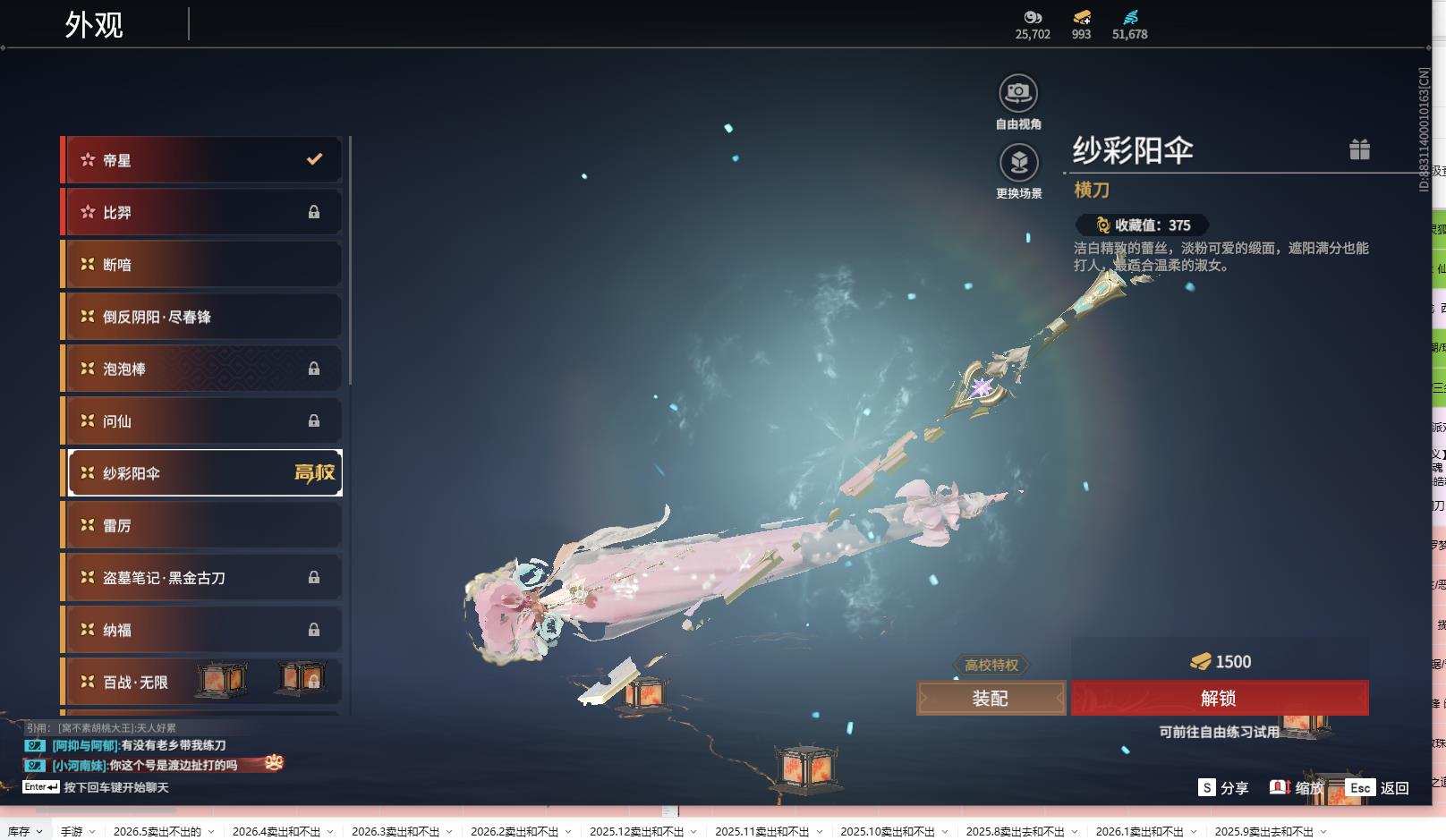This screenshot has height=840, width=1446.
Task: Select the 泡泡棒 weapon skin
Action: (x=201, y=369)
